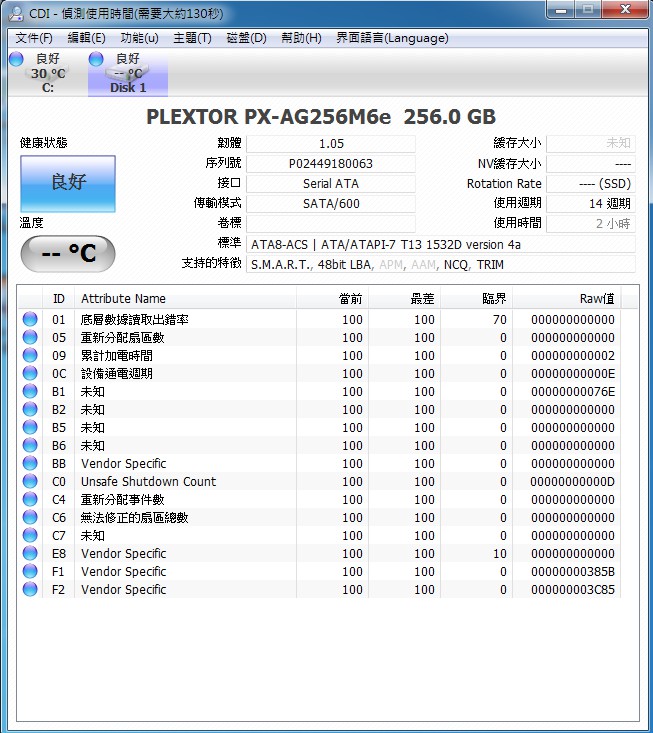Image resolution: width=653 pixels, height=733 pixels.
Task: Click the blue status orb for Disk 1
Action: pyautogui.click(x=96, y=59)
